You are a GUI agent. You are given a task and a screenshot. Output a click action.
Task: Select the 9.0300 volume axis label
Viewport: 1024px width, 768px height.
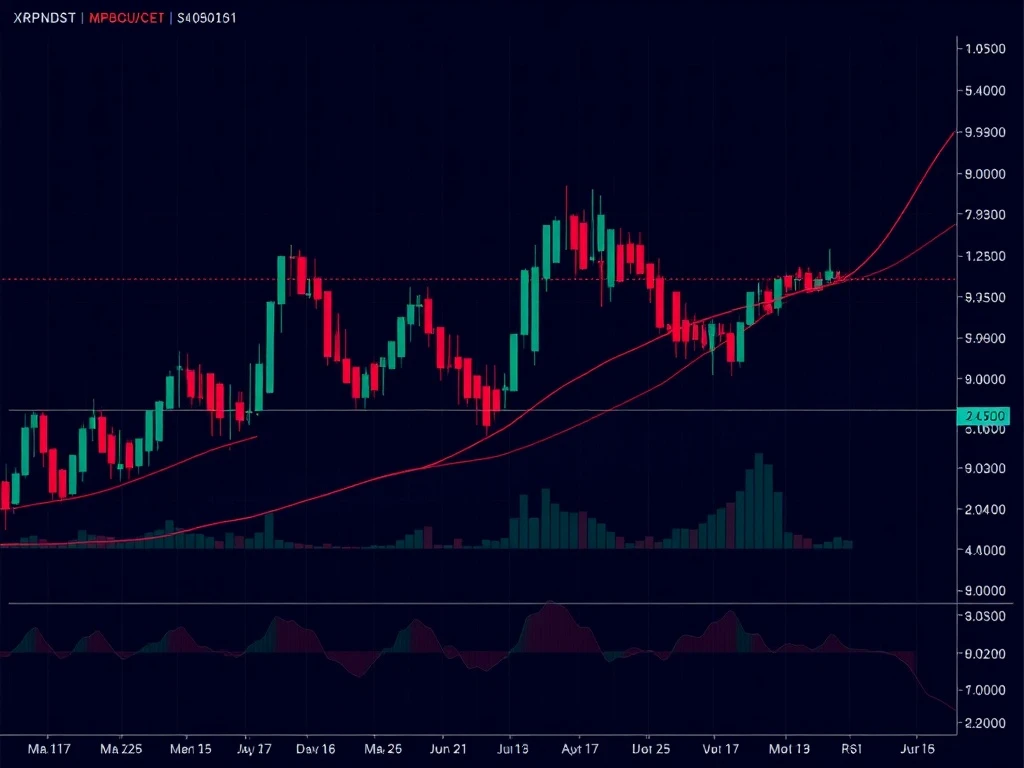point(985,468)
